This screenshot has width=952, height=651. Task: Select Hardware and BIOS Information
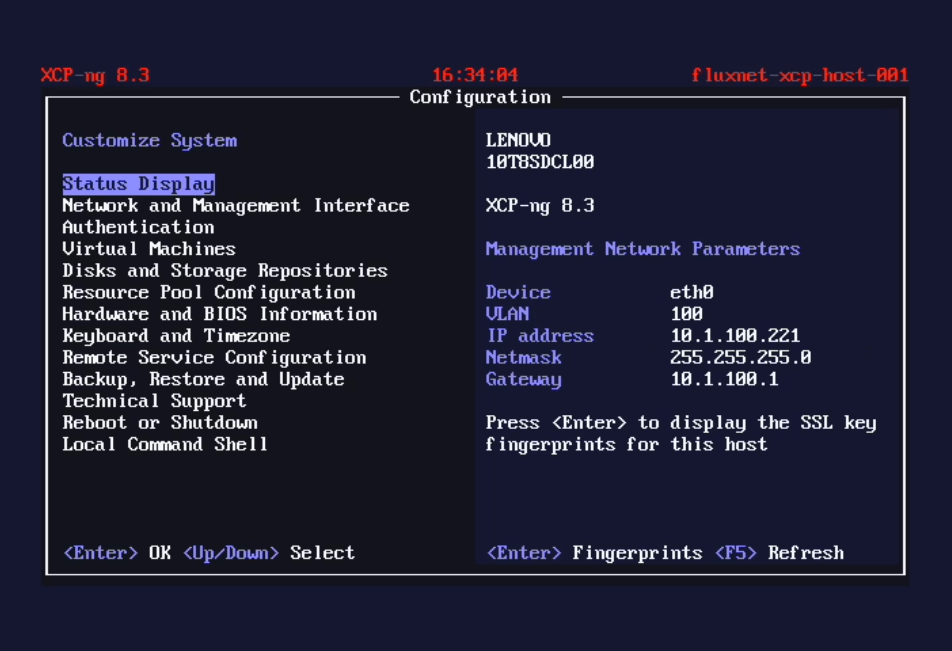point(219,314)
